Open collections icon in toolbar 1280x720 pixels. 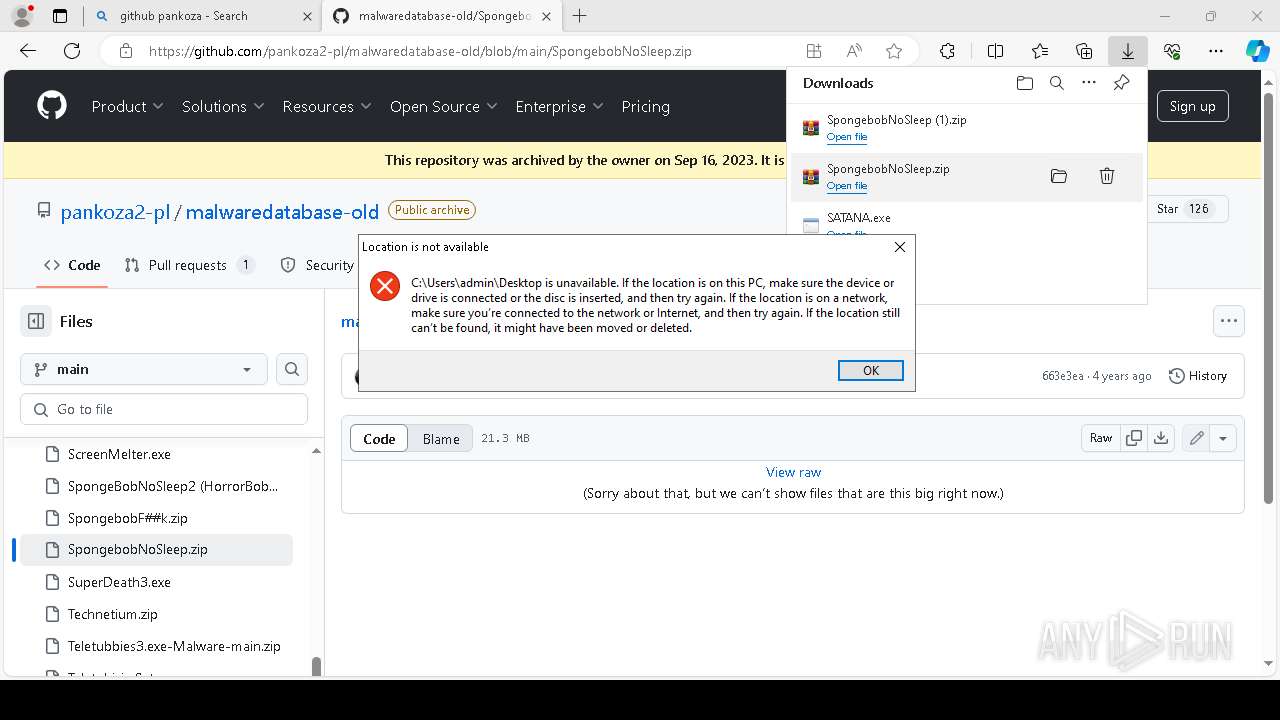click(x=1084, y=51)
